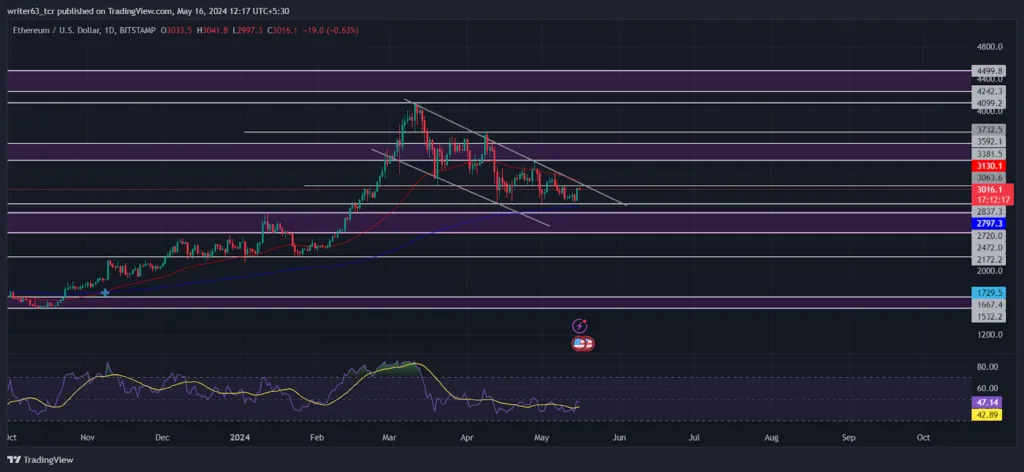The width and height of the screenshot is (1024, 472).
Task: Select the 3732.5 price label
Action: [987, 129]
